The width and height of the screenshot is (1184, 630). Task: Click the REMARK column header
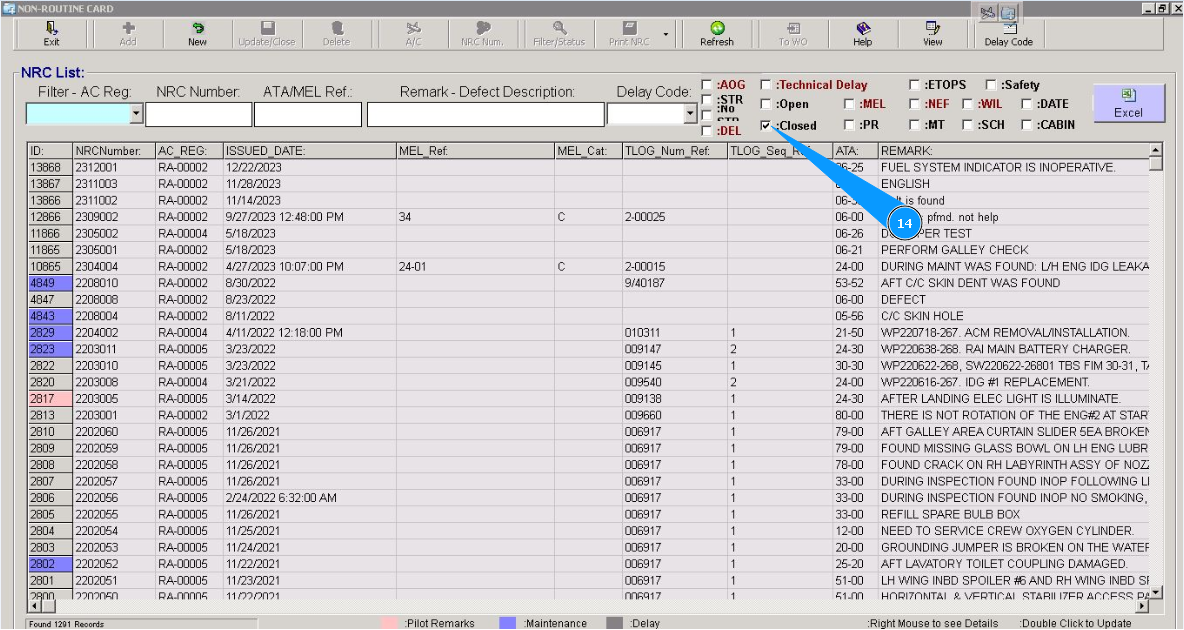(x=1013, y=151)
